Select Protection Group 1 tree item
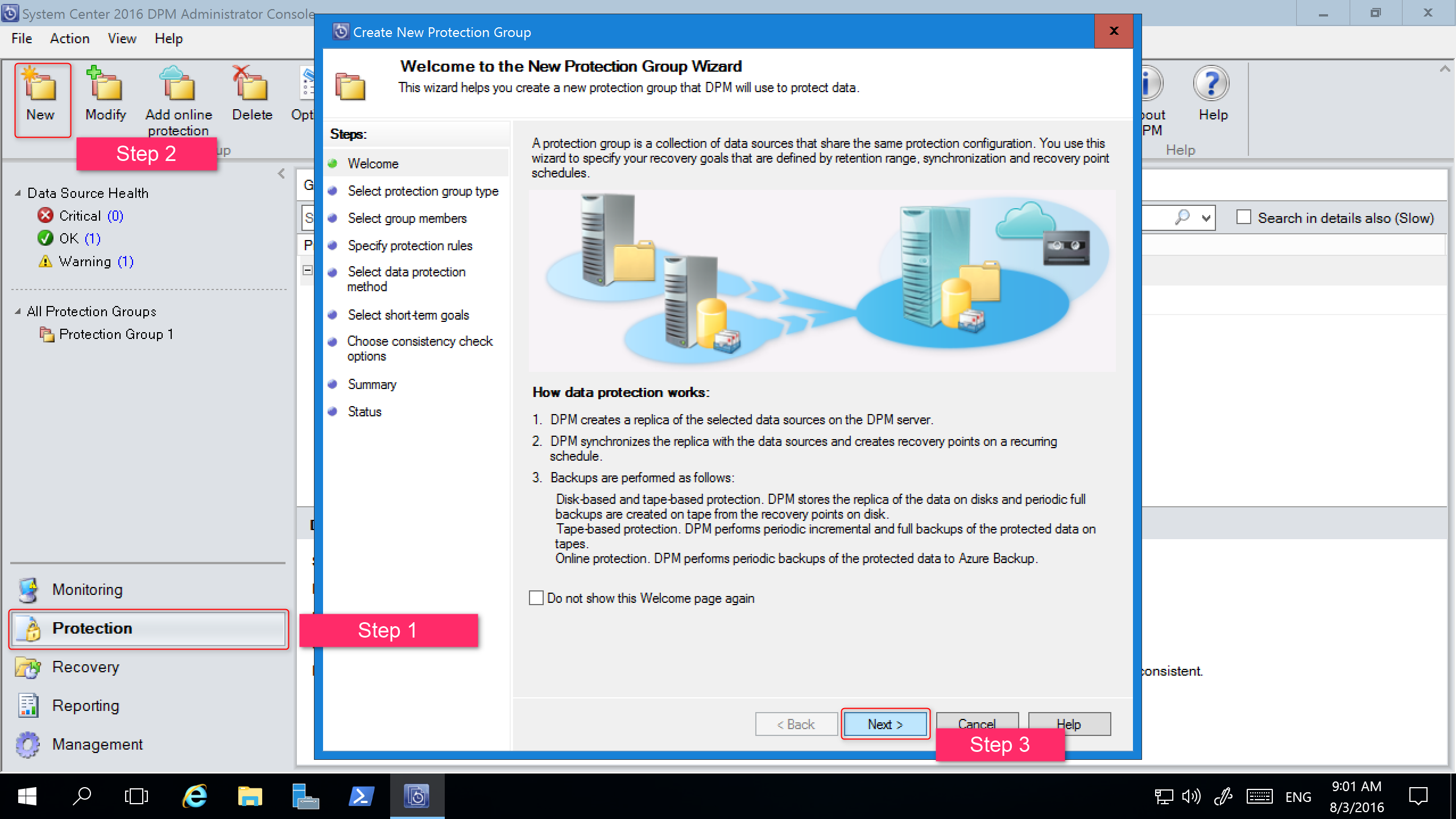This screenshot has width=1456, height=819. click(x=115, y=335)
